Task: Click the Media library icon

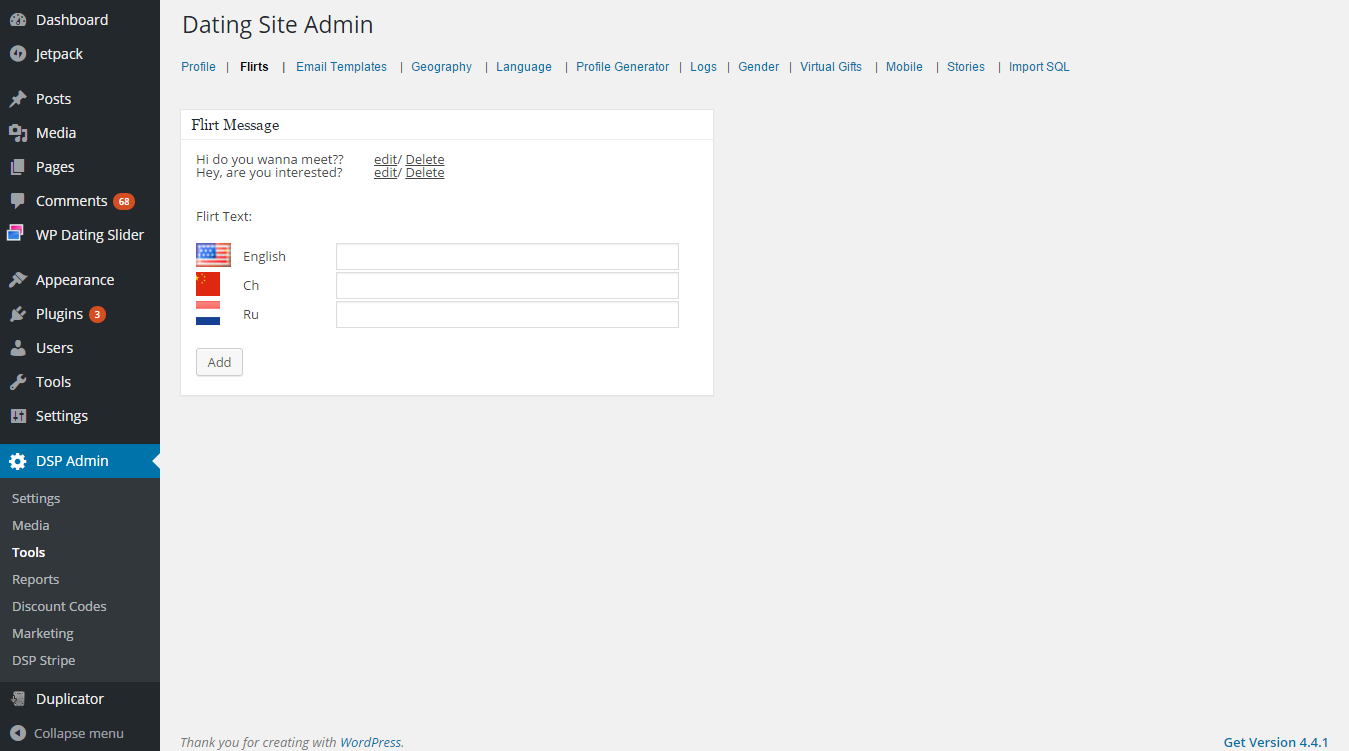Action: [18, 133]
